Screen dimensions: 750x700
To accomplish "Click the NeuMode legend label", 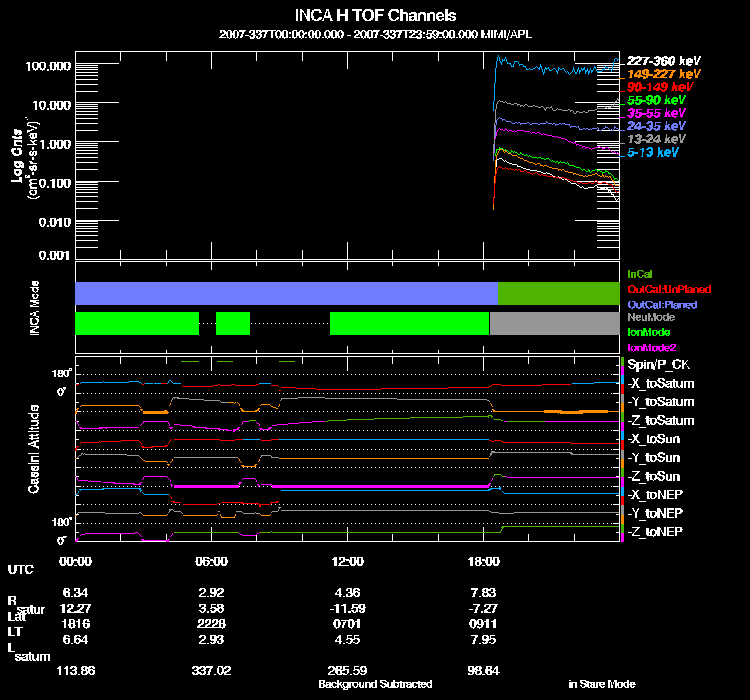I will click(x=651, y=317).
